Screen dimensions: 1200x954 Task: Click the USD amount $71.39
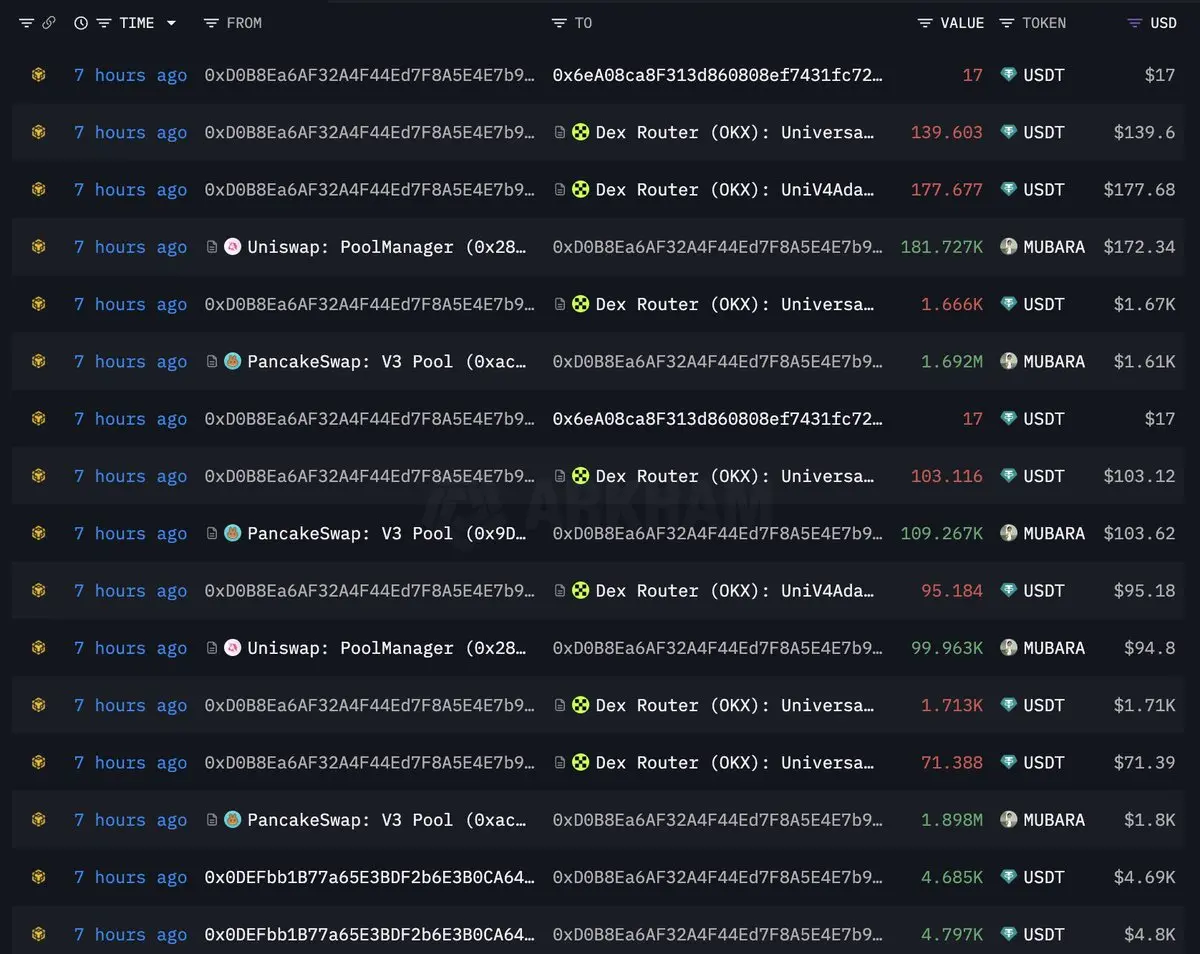(x=1144, y=762)
